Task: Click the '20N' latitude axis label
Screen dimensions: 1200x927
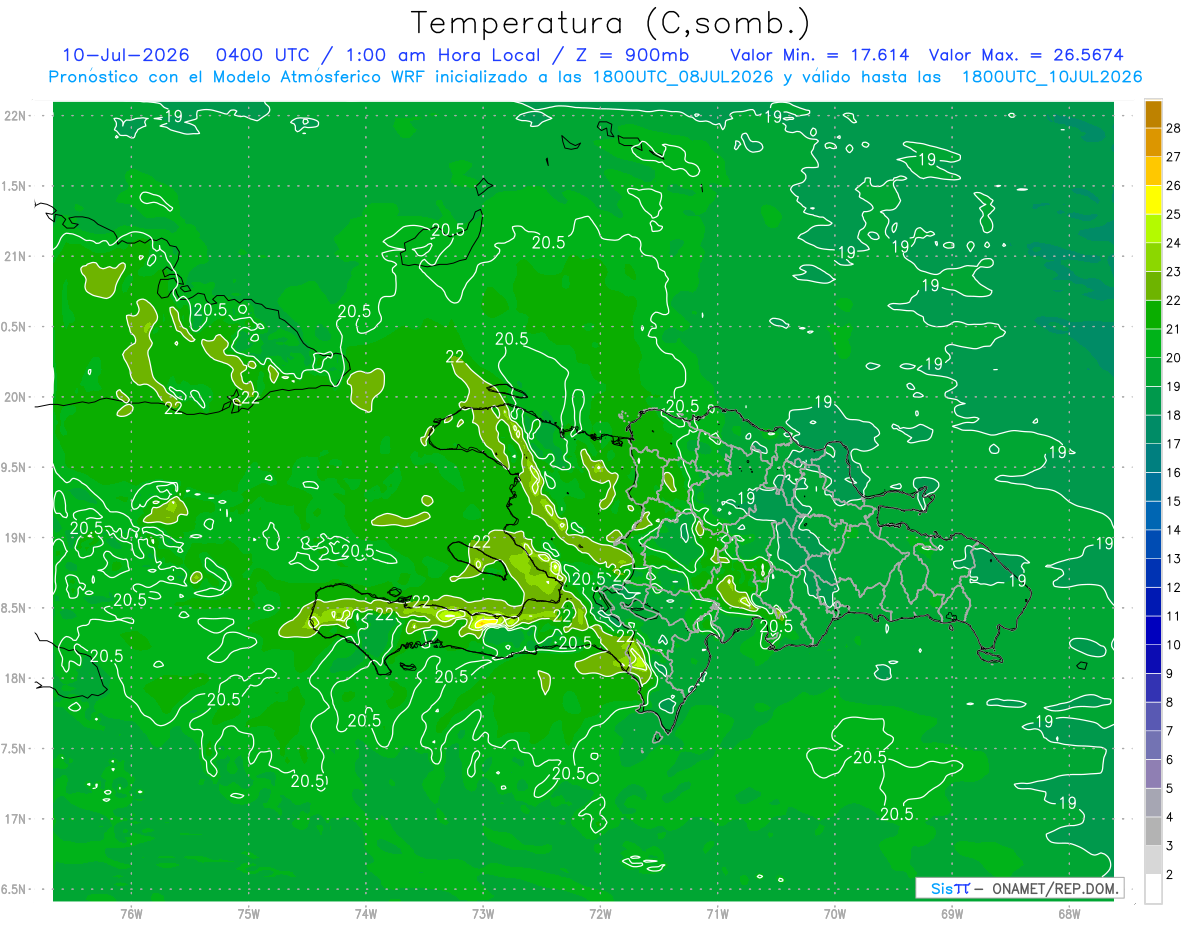Action: tap(17, 397)
